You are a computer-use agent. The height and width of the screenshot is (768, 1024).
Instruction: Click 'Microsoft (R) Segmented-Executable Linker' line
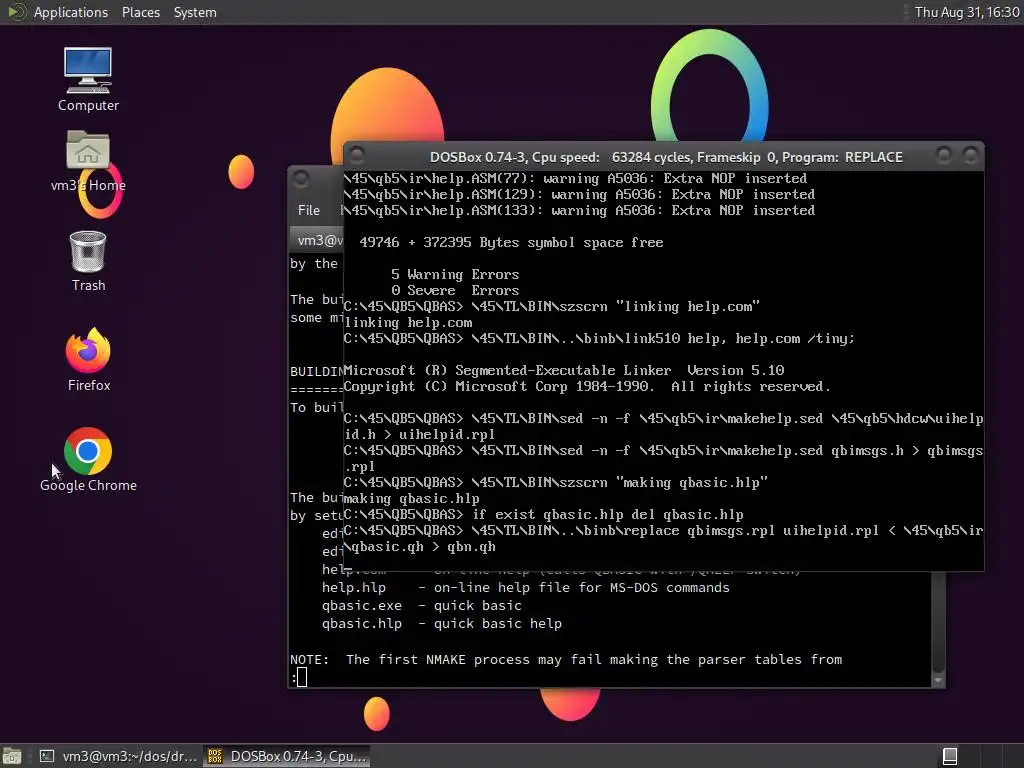(x=564, y=370)
